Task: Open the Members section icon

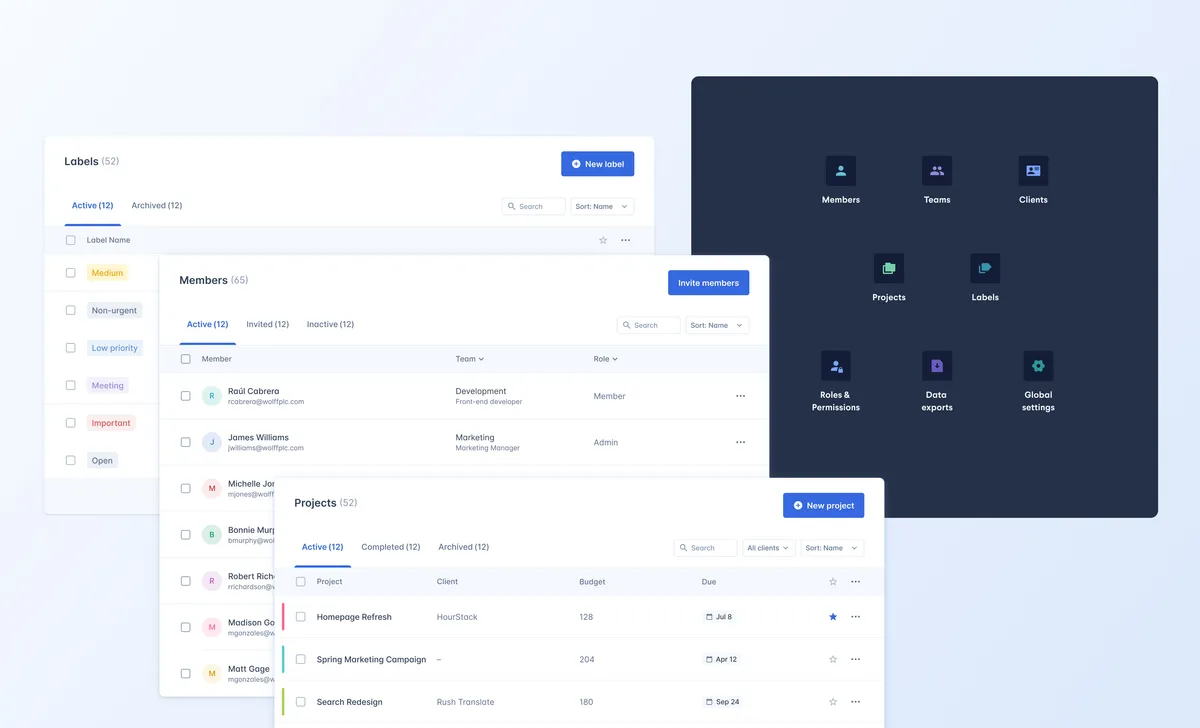Action: pyautogui.click(x=840, y=171)
